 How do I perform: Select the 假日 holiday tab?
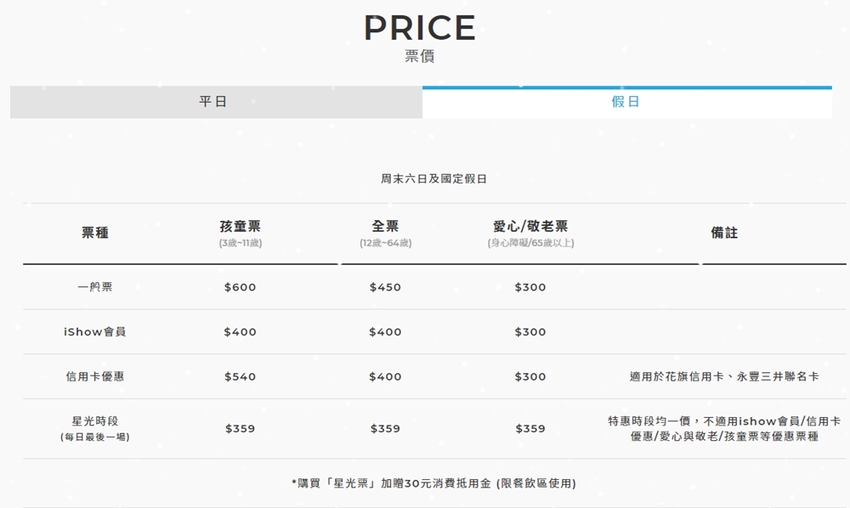(x=626, y=102)
